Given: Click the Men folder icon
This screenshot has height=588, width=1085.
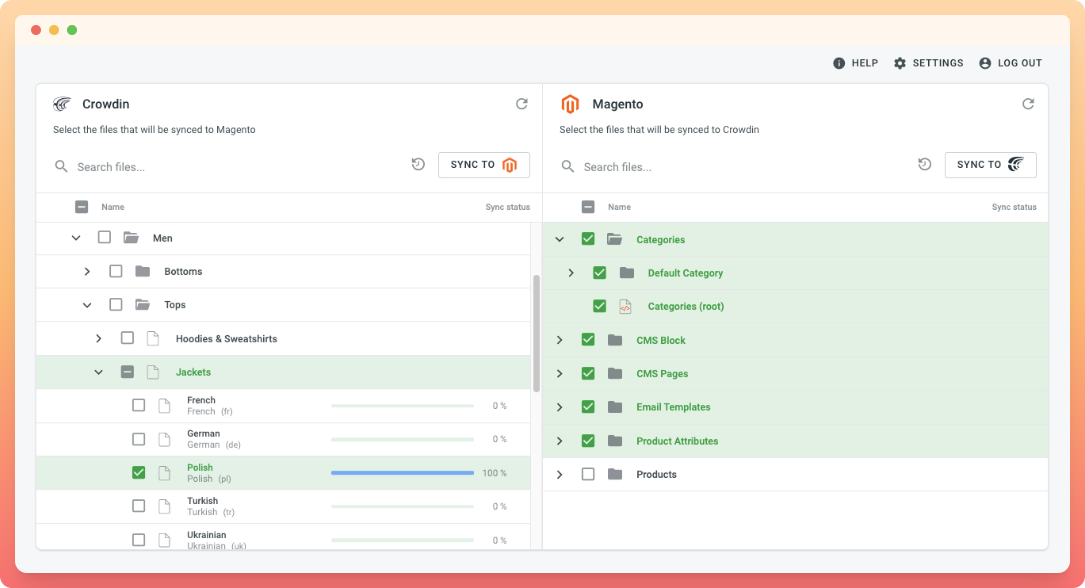Looking at the screenshot, I should point(131,237).
